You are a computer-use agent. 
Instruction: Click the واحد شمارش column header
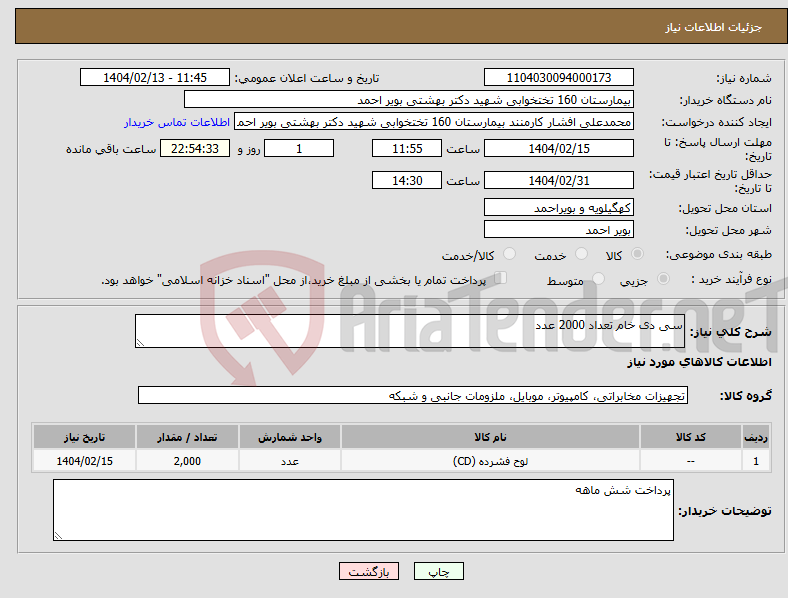(290, 437)
